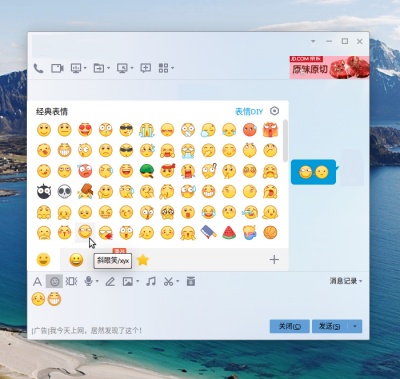The image size is (400, 379).
Task: Open emoji panel settings hexagon icon
Action: 274,111
